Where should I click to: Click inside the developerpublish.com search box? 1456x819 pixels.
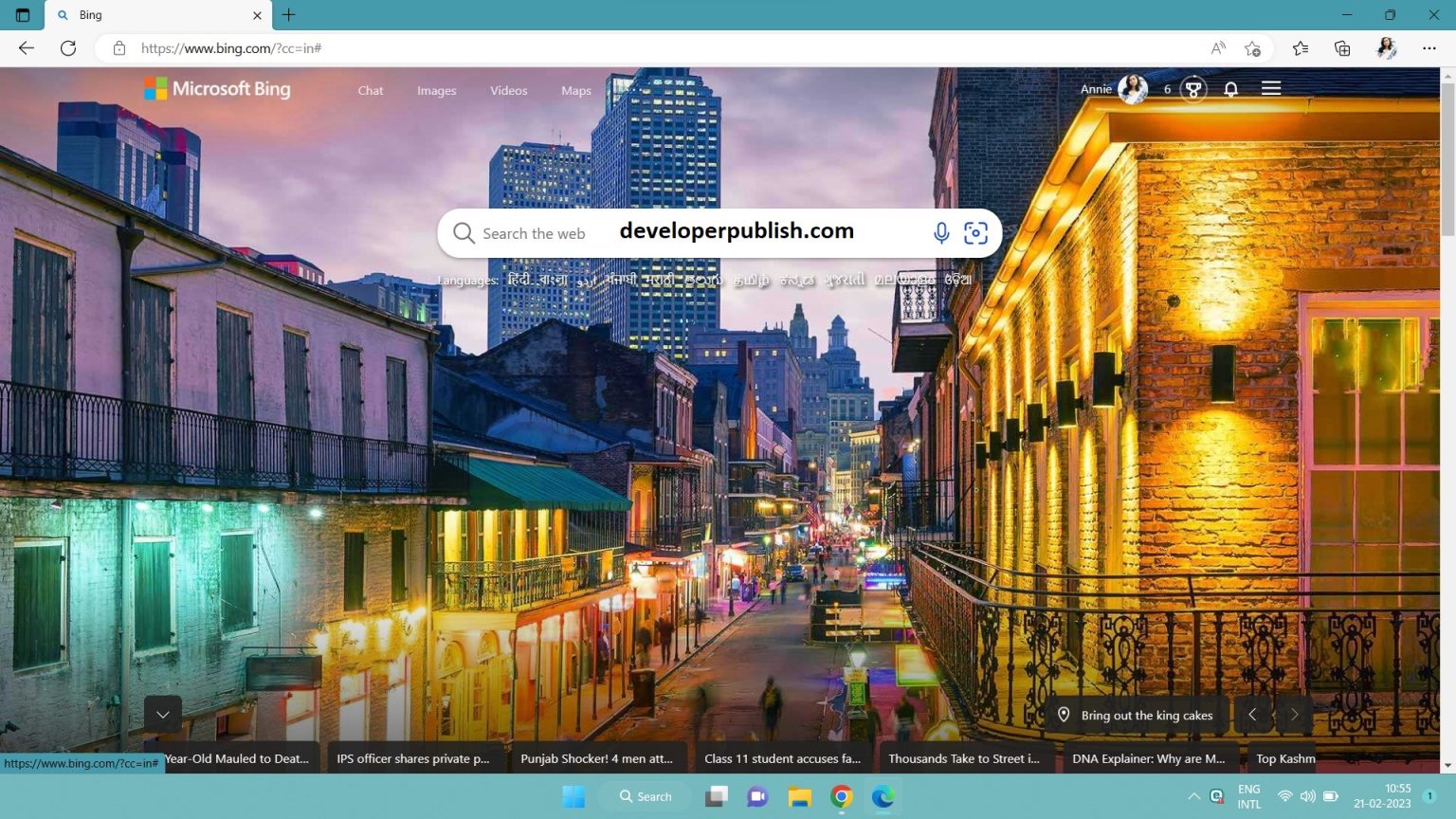point(737,232)
